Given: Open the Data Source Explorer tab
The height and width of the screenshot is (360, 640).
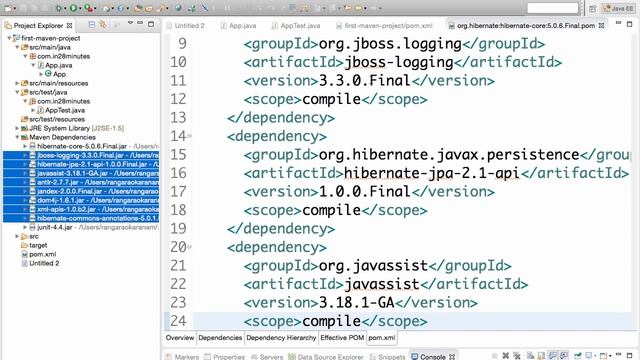Looking at the screenshot, I should (326, 356).
